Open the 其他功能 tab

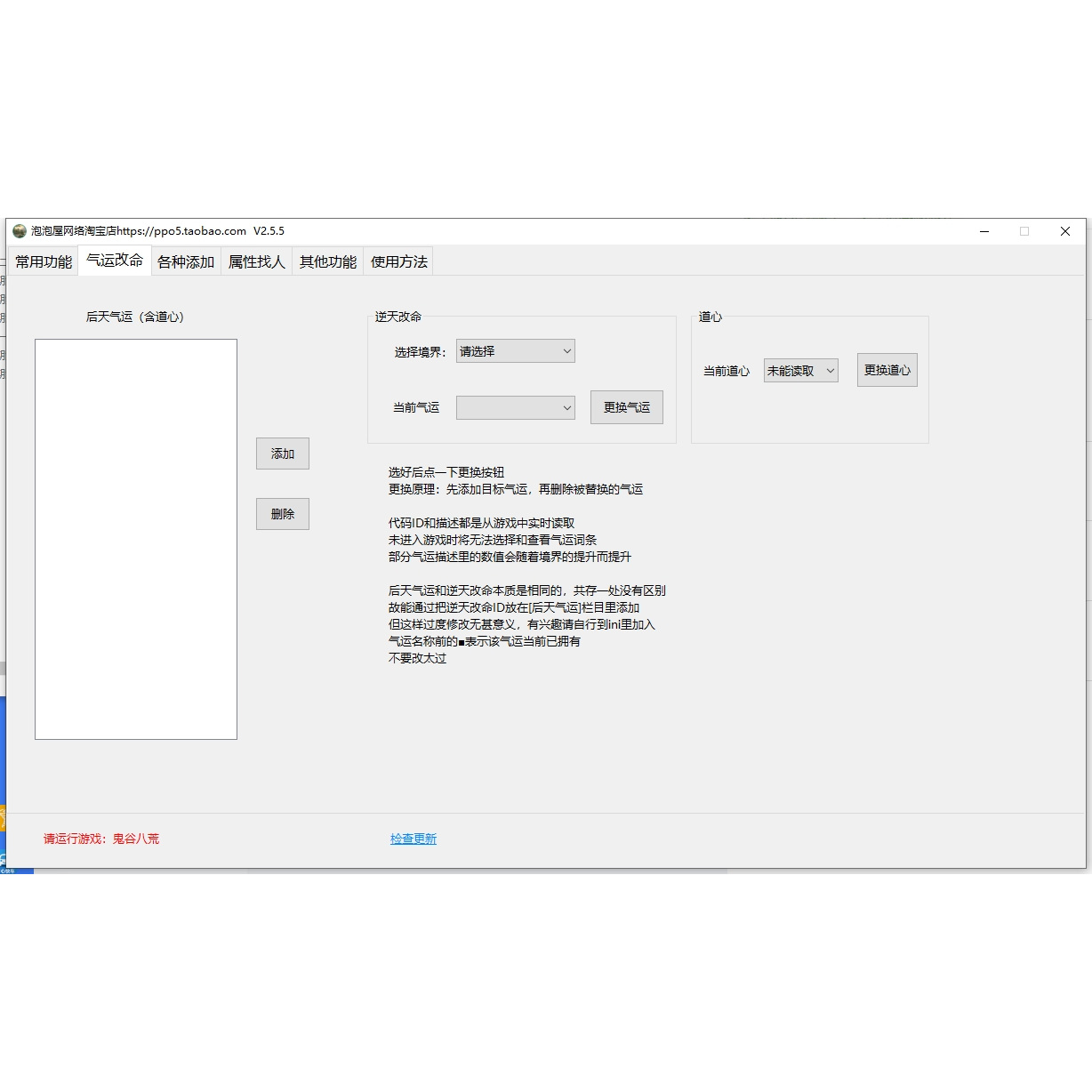coord(328,261)
